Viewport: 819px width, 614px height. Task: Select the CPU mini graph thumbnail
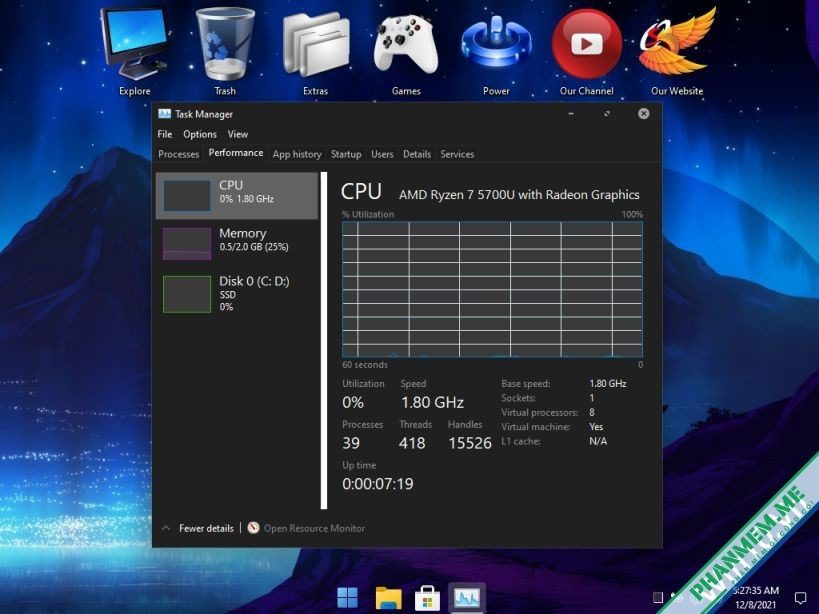(x=186, y=196)
